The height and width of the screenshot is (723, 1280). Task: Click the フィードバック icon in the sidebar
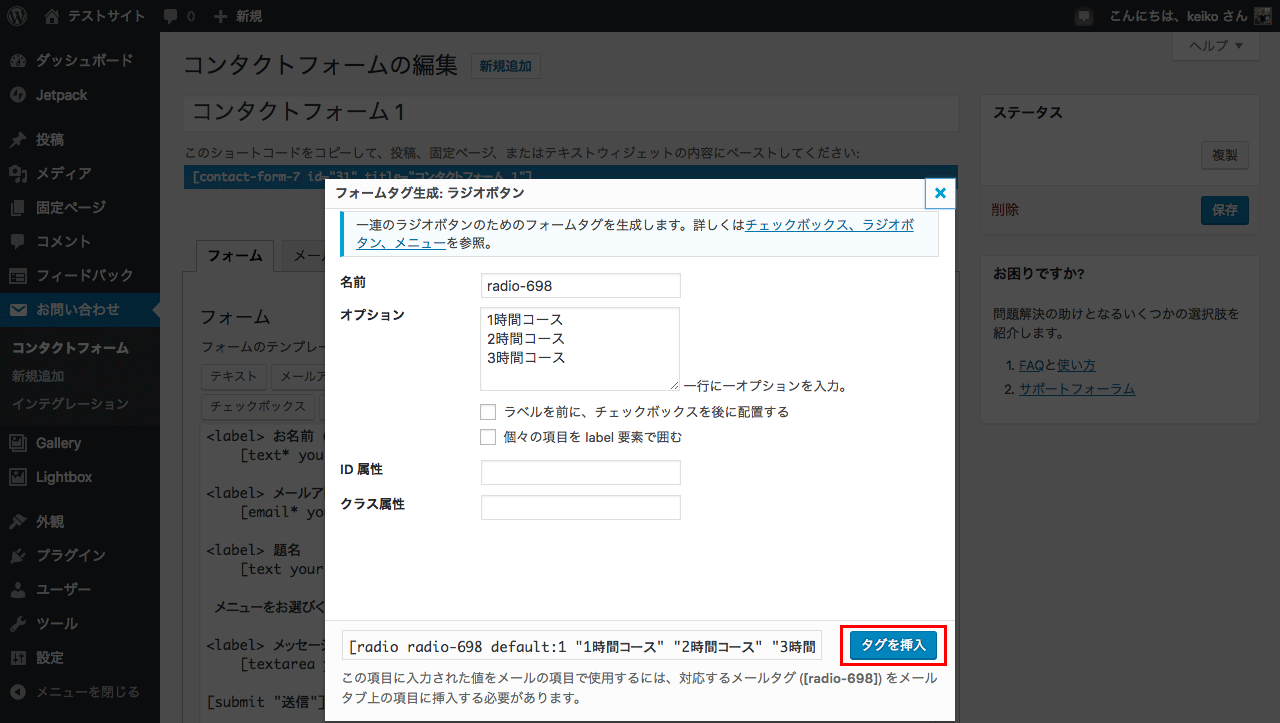click(x=18, y=275)
